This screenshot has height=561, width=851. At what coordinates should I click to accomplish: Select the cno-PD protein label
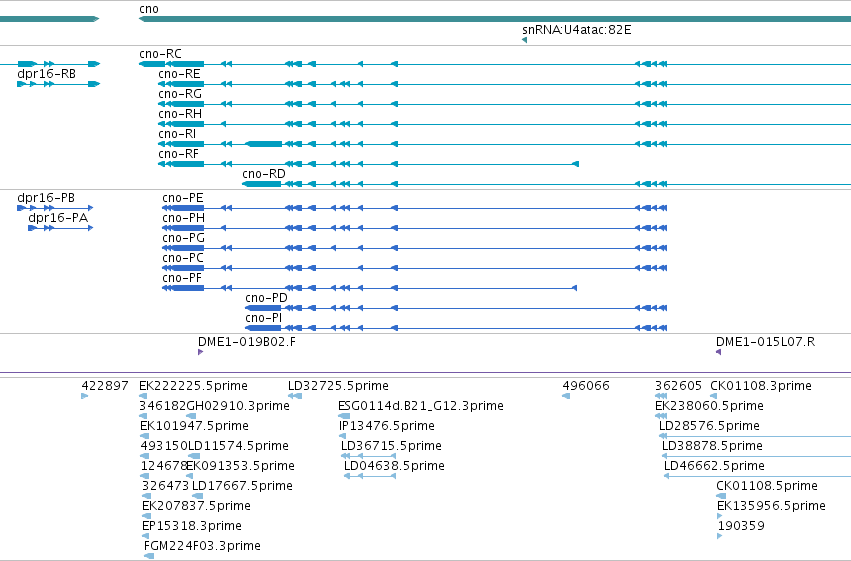(x=266, y=298)
